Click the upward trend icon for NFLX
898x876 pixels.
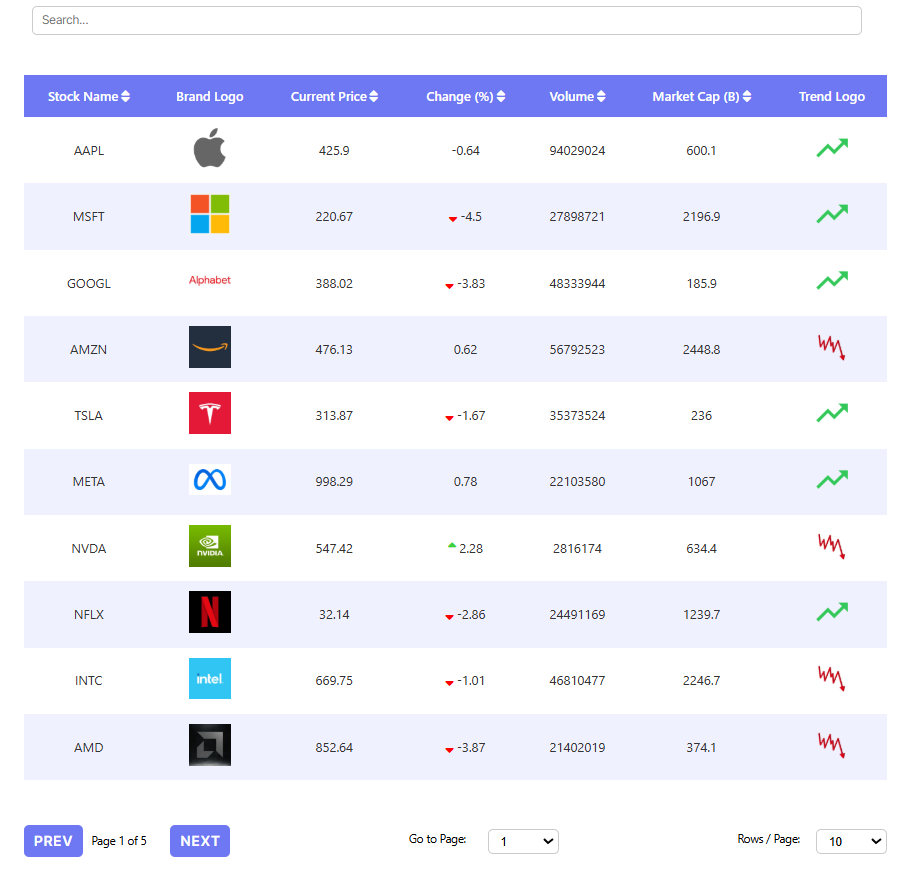click(832, 612)
